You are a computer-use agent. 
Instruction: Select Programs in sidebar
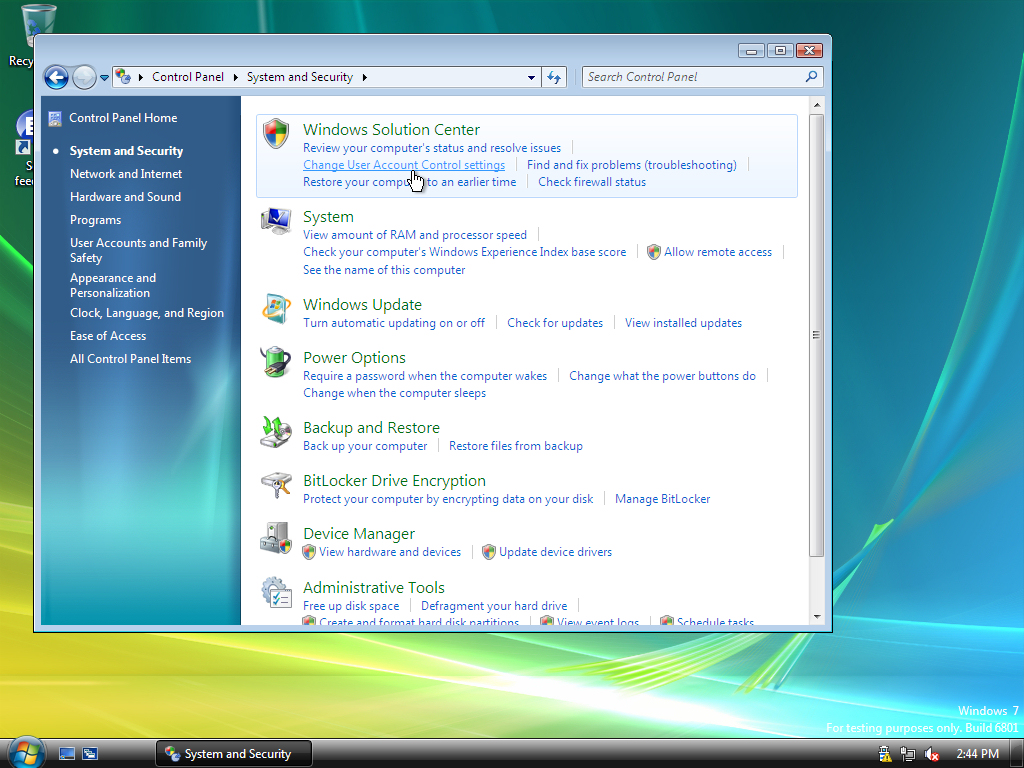pyautogui.click(x=95, y=220)
